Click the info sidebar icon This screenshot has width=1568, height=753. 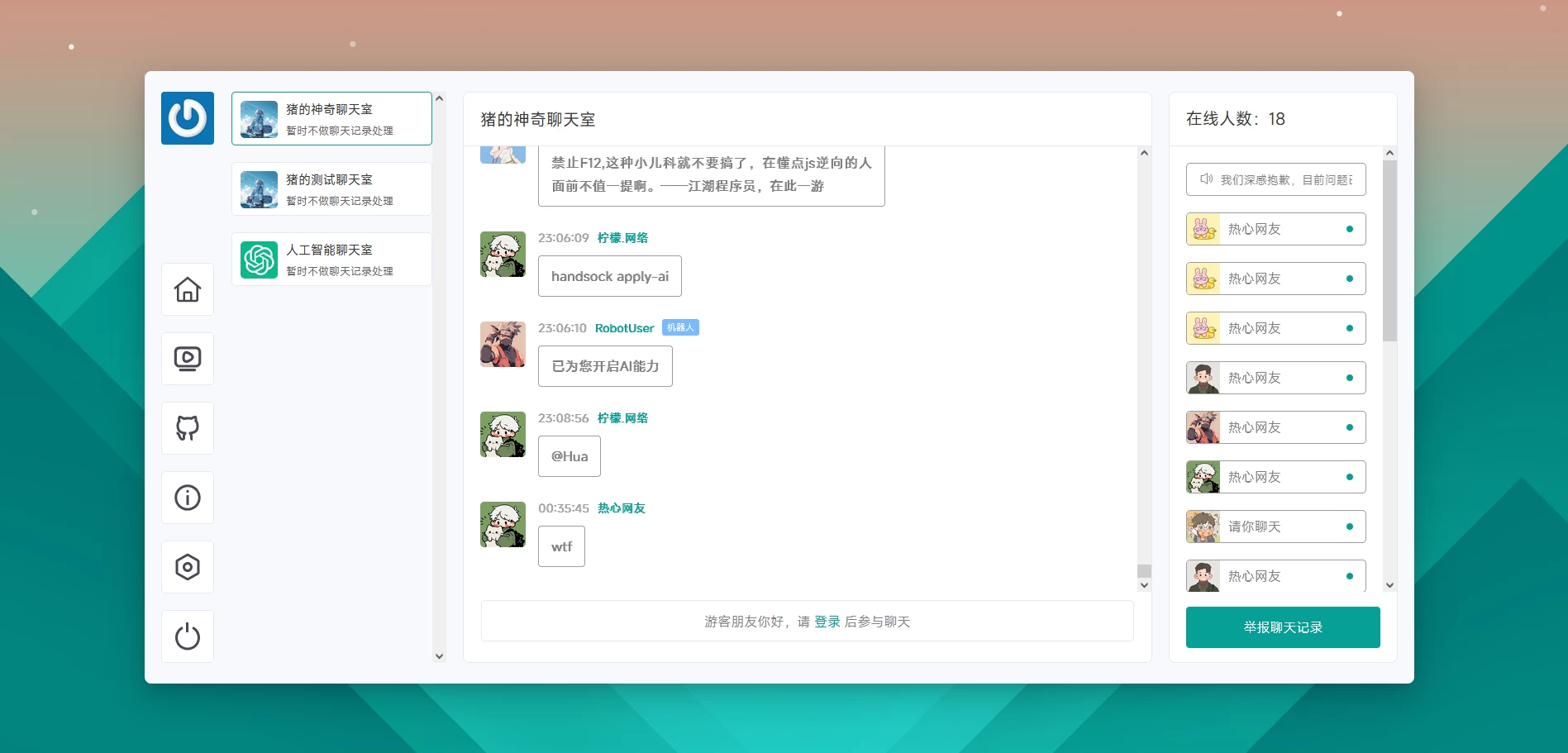[187, 498]
